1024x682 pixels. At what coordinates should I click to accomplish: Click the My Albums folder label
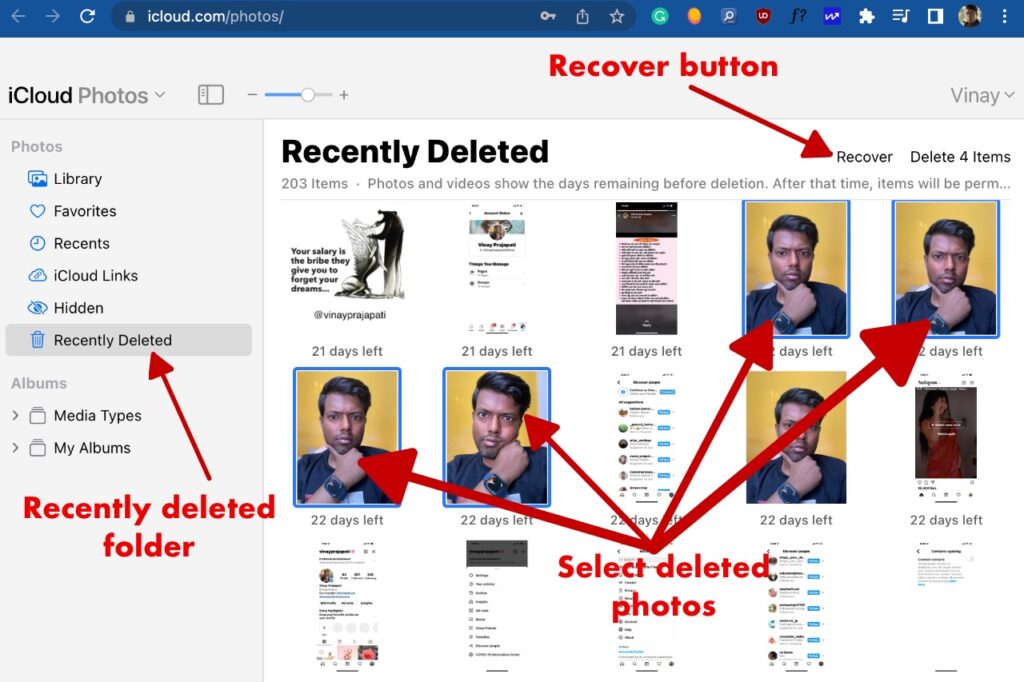coord(92,448)
